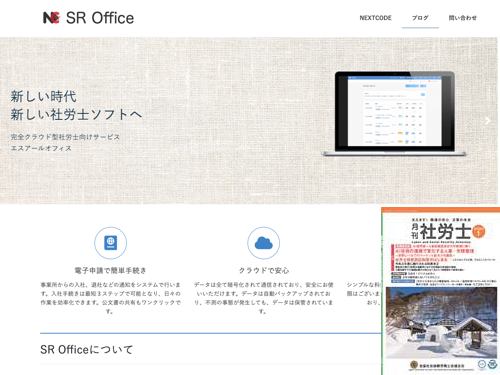
Task: Select the 電子申請で簡単手続き heading
Action: 110,270
